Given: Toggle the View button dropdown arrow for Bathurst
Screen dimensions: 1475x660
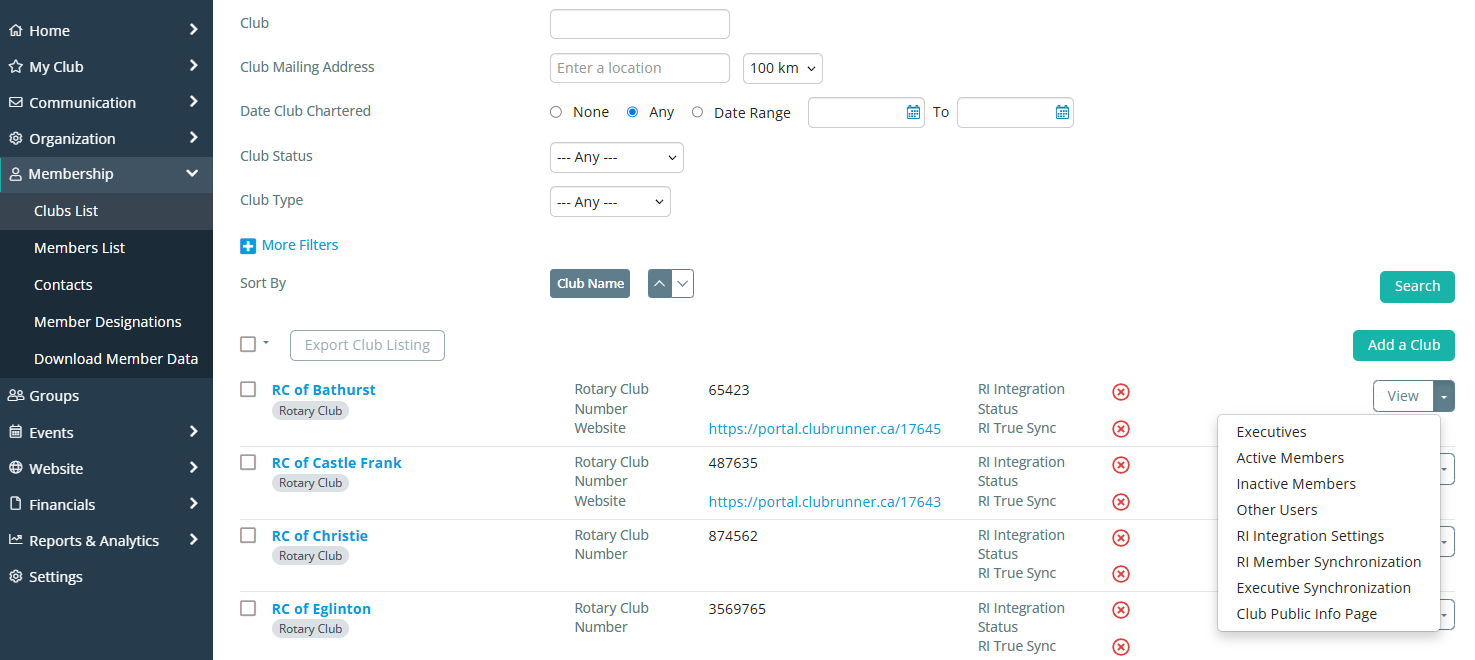Looking at the screenshot, I should (x=1444, y=396).
